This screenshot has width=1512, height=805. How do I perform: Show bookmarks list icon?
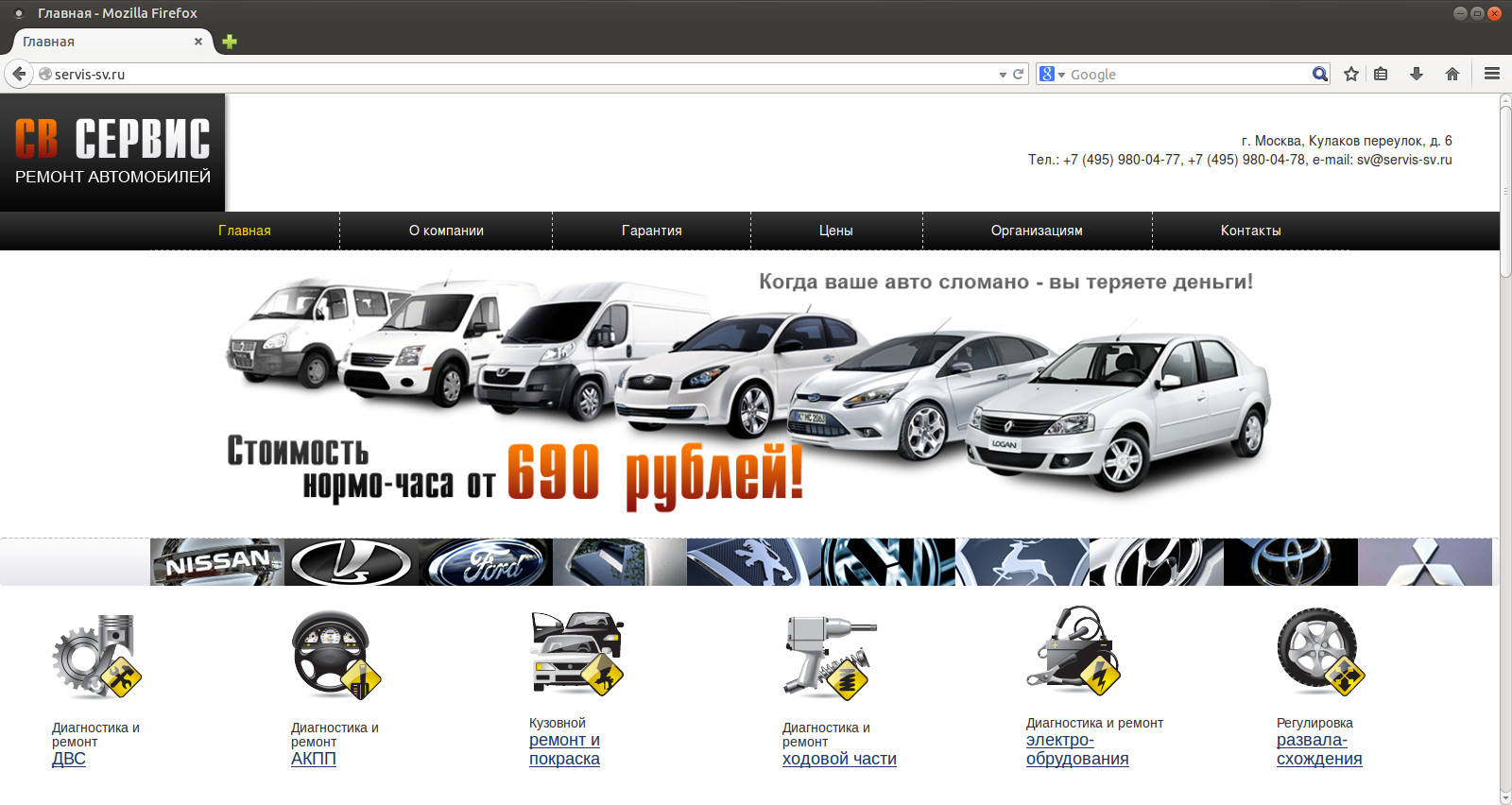pos(1381,74)
